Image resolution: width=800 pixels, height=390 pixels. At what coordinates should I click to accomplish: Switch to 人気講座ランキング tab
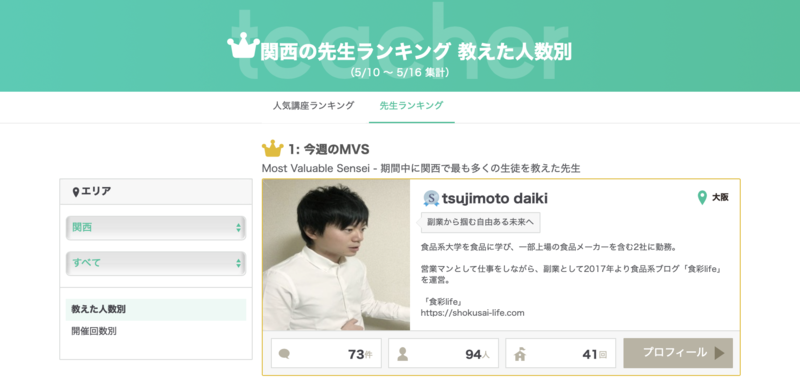(x=313, y=106)
